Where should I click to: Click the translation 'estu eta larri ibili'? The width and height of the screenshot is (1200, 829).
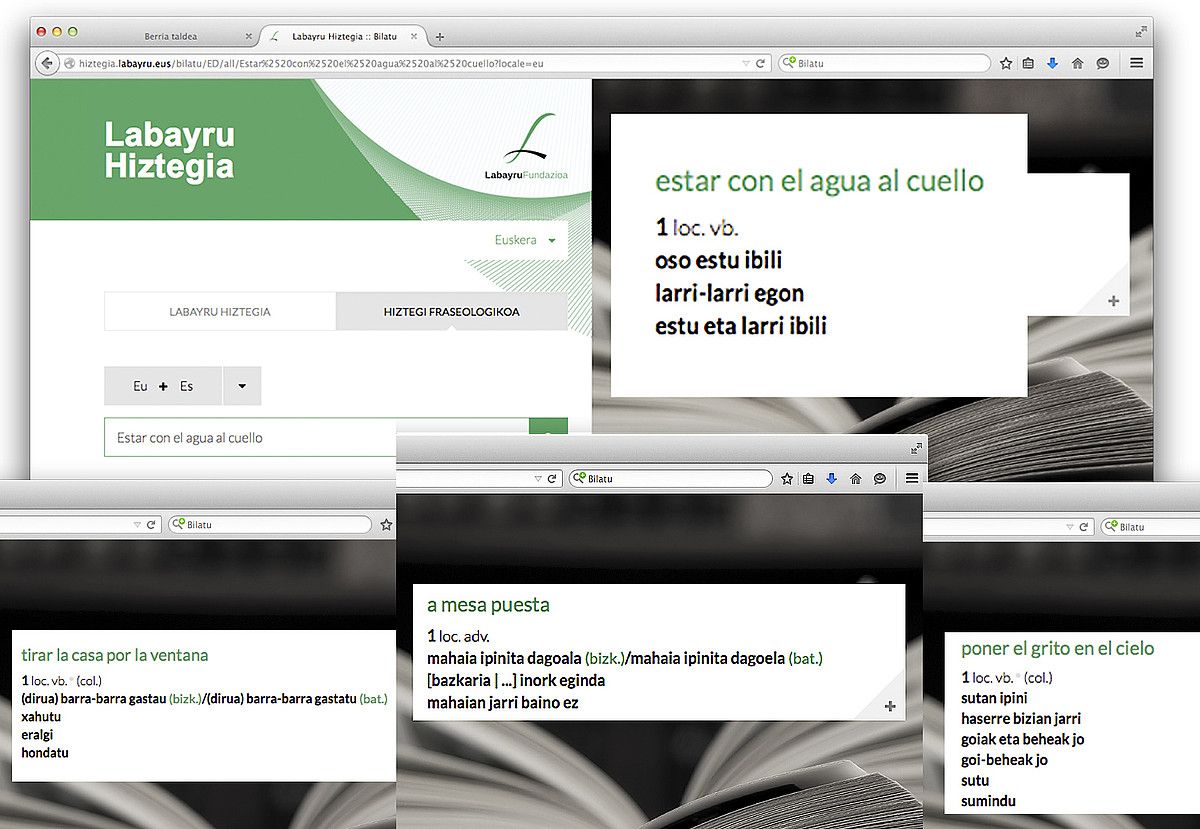coord(741,326)
